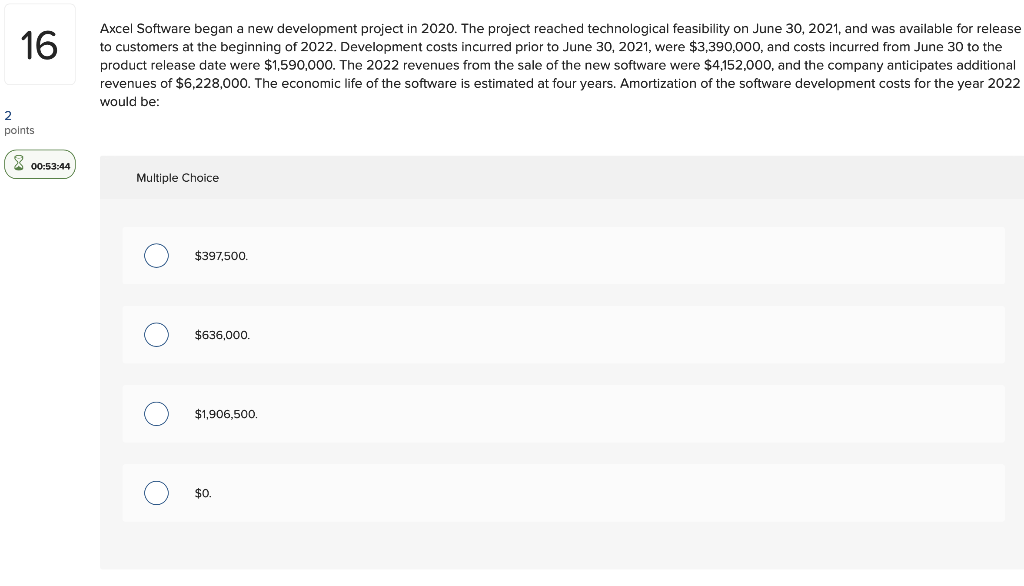Click the $397,500 answer text

click(221, 256)
